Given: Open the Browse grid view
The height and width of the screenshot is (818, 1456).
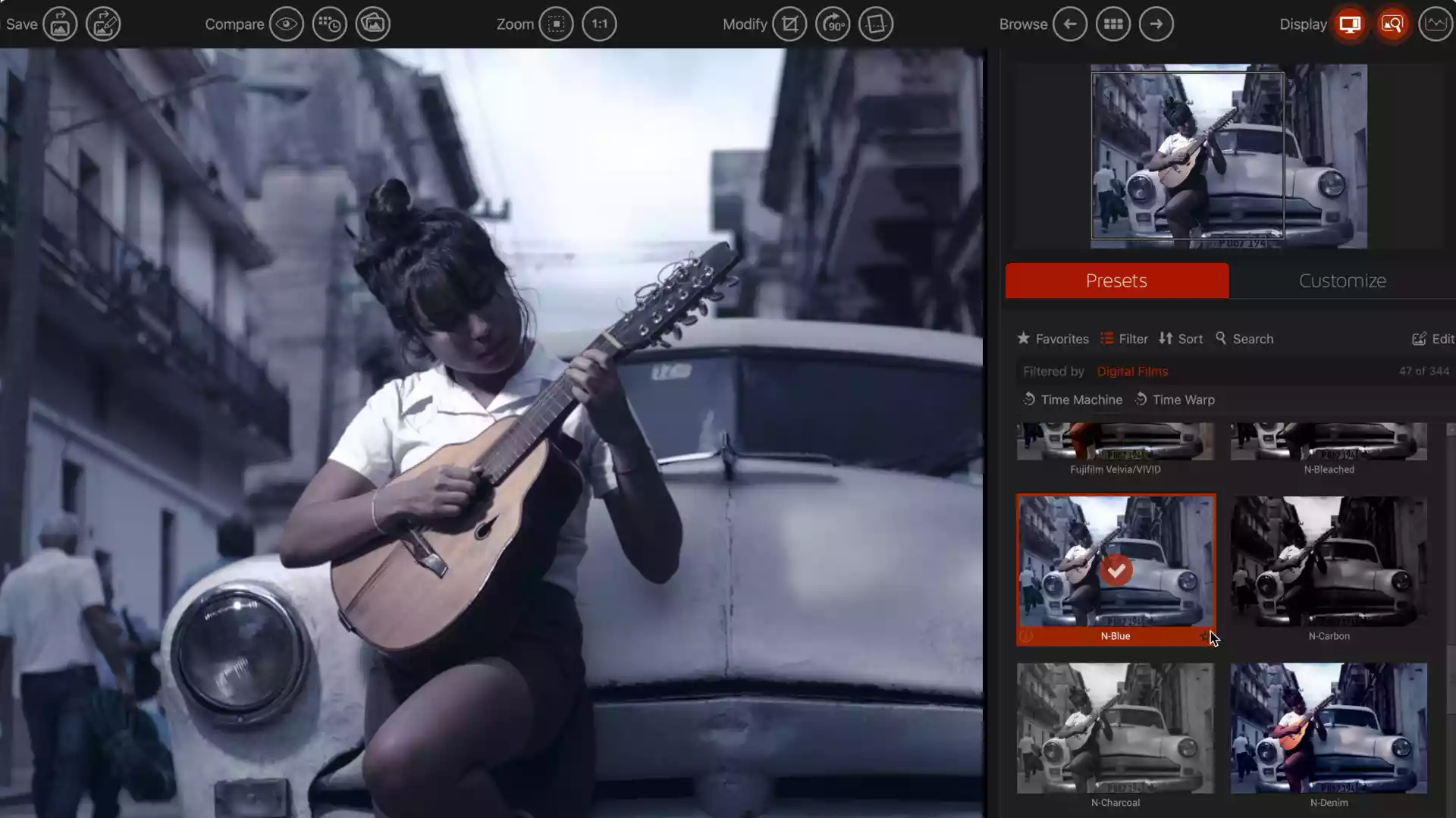Looking at the screenshot, I should click(x=1113, y=24).
